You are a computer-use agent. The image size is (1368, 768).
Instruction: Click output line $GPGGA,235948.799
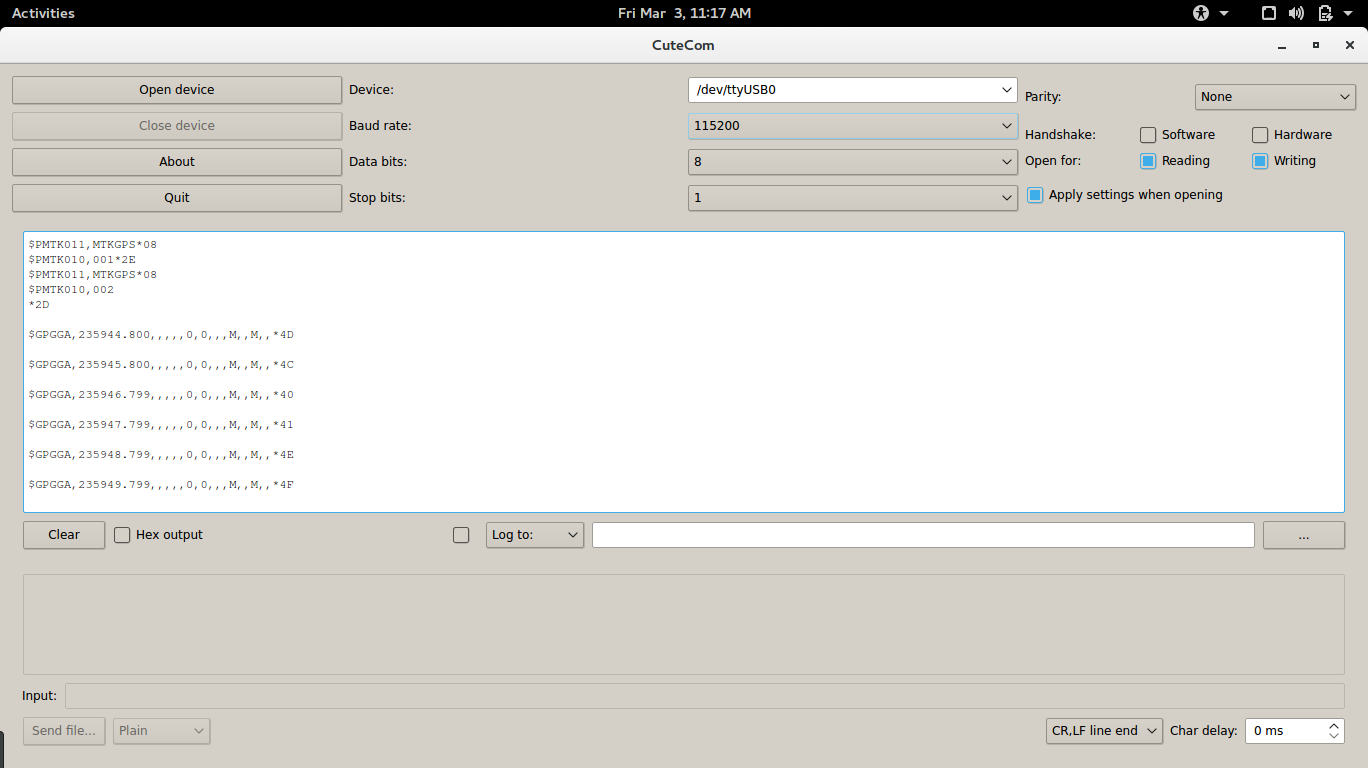pyautogui.click(x=161, y=454)
